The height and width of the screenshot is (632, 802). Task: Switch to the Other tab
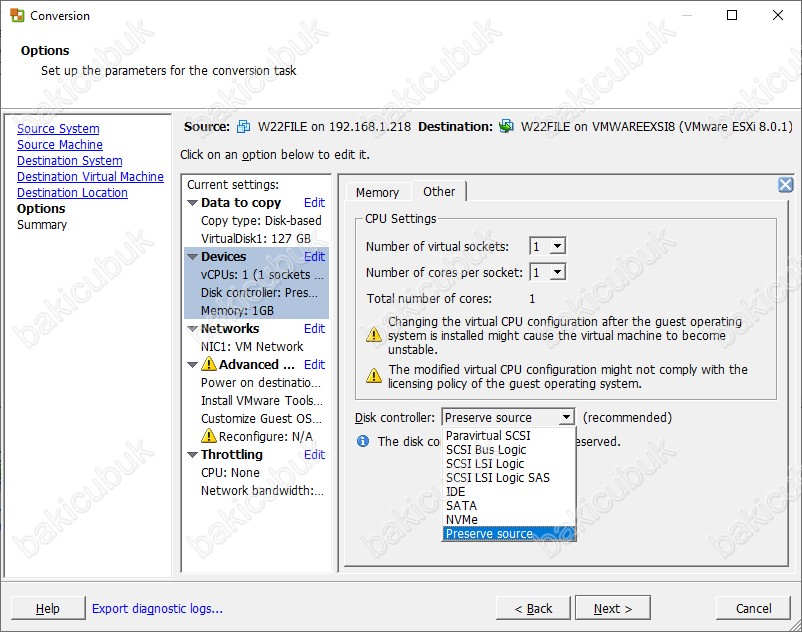coord(439,191)
